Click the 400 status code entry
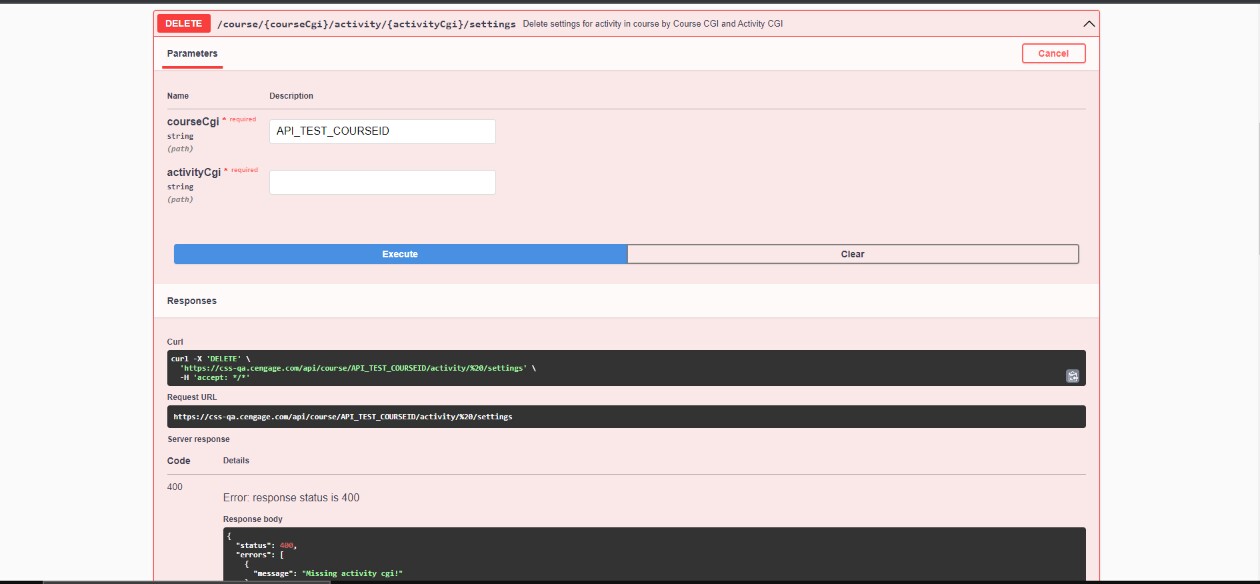Viewport: 1260px width, 584px height. [x=176, y=484]
